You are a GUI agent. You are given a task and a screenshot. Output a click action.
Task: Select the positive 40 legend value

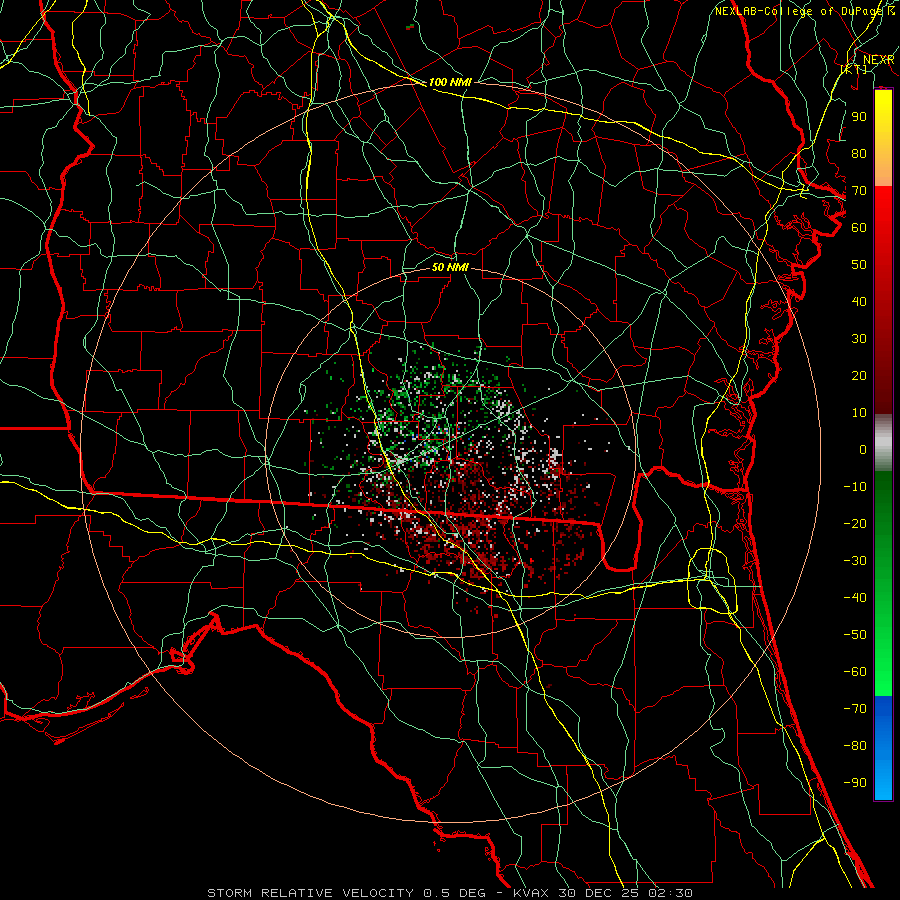pos(859,301)
